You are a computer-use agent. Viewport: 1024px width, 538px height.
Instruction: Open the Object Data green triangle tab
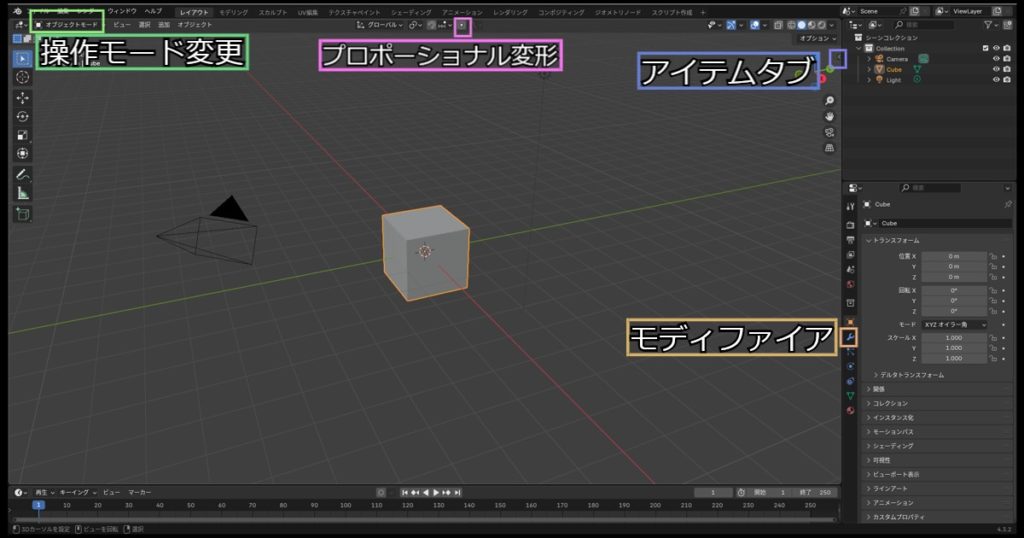click(850, 396)
